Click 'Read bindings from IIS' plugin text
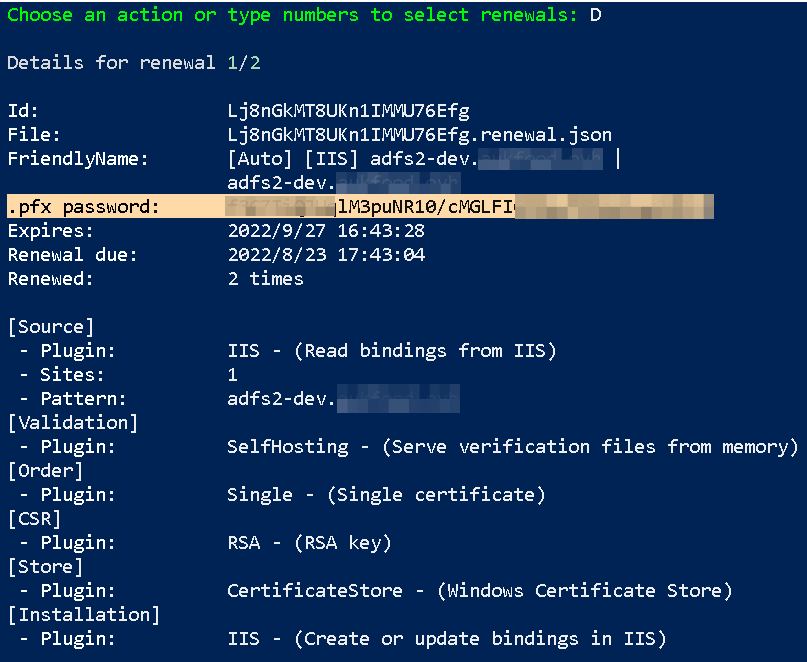The width and height of the screenshot is (807, 662). coord(425,351)
